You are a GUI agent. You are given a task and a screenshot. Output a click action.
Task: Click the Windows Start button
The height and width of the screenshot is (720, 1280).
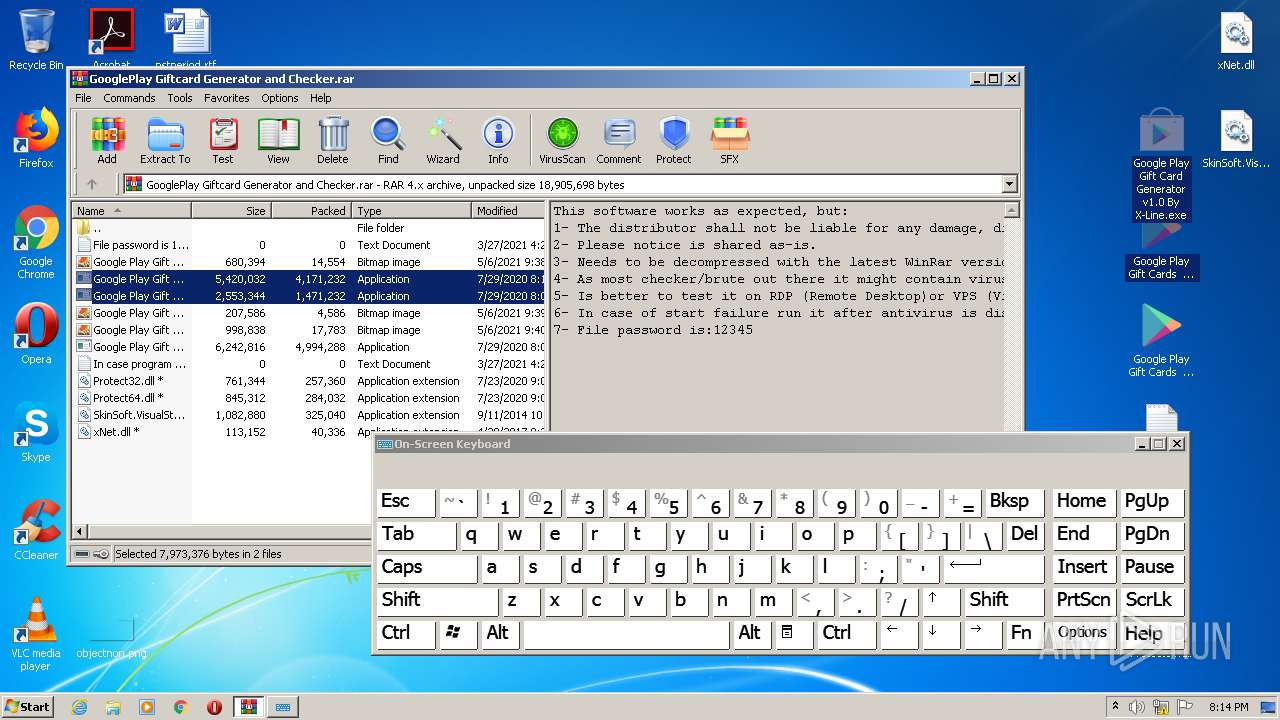pyautogui.click(x=28, y=706)
